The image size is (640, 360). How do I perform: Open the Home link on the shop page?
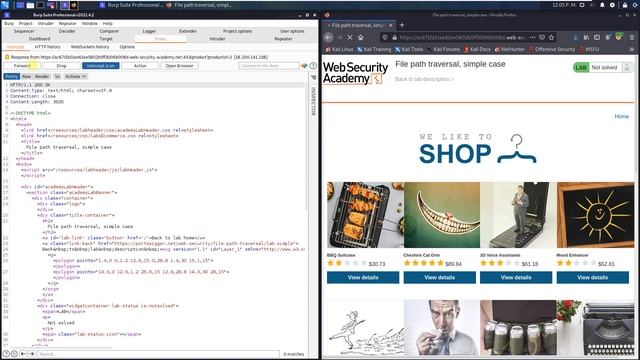pos(622,116)
